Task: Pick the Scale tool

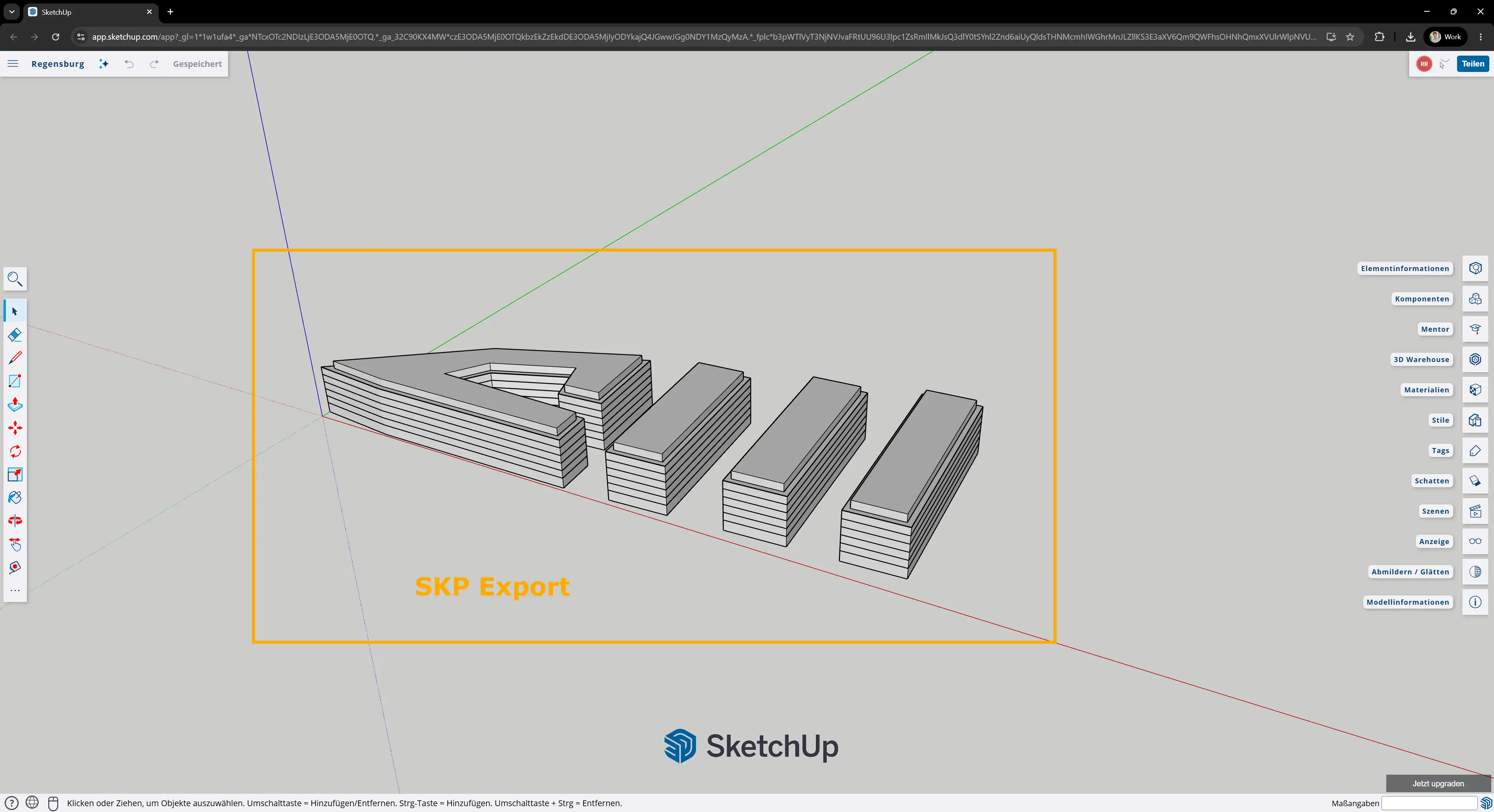Action: (x=15, y=475)
